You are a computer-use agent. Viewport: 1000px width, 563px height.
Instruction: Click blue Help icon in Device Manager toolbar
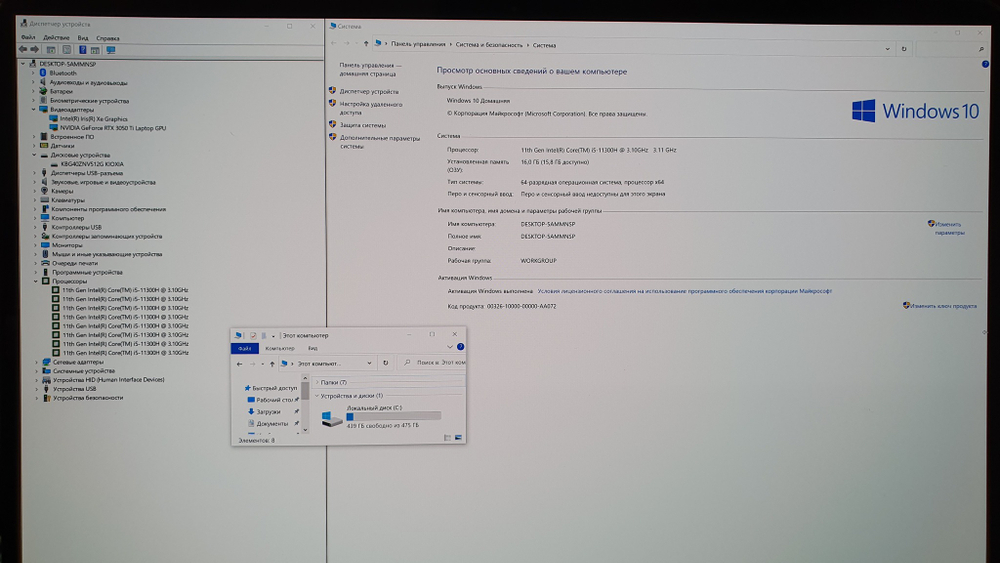point(82,50)
